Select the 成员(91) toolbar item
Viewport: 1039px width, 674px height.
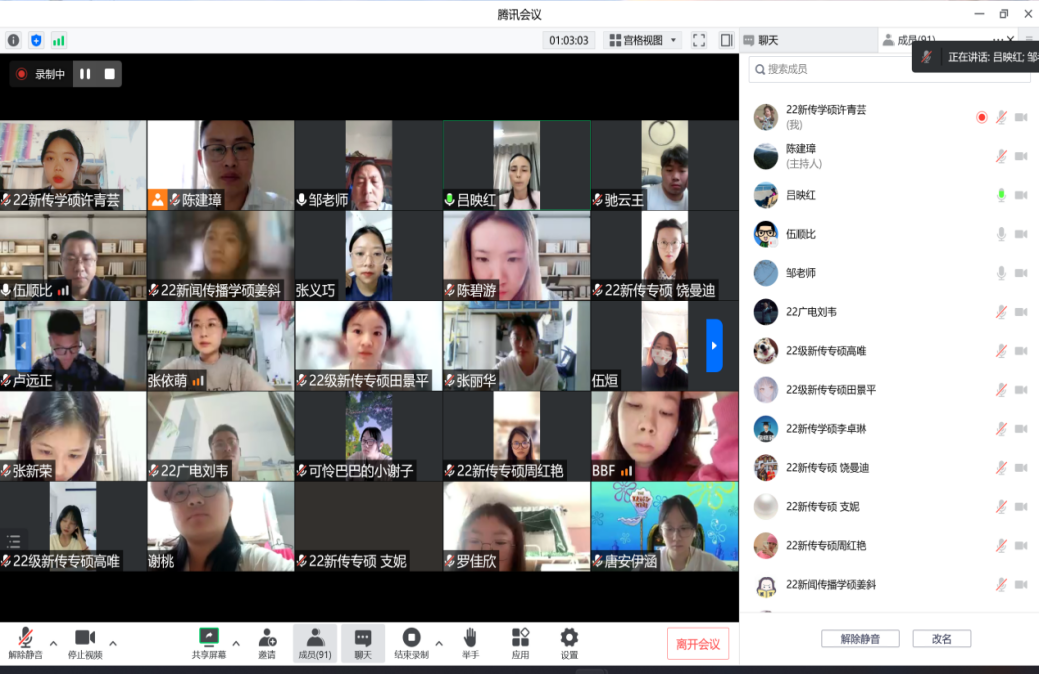[314, 642]
